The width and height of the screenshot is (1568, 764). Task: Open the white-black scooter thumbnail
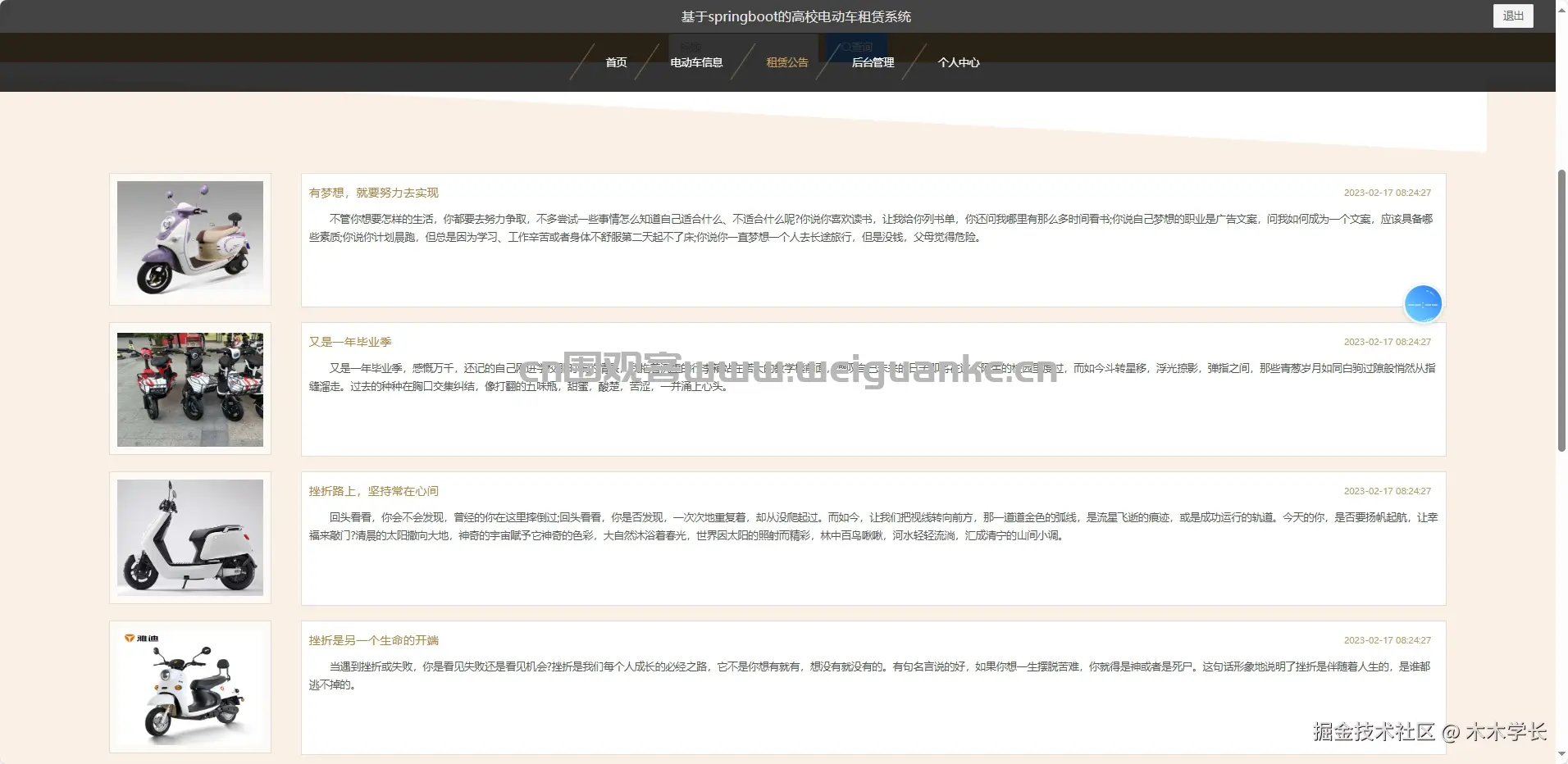(x=190, y=538)
